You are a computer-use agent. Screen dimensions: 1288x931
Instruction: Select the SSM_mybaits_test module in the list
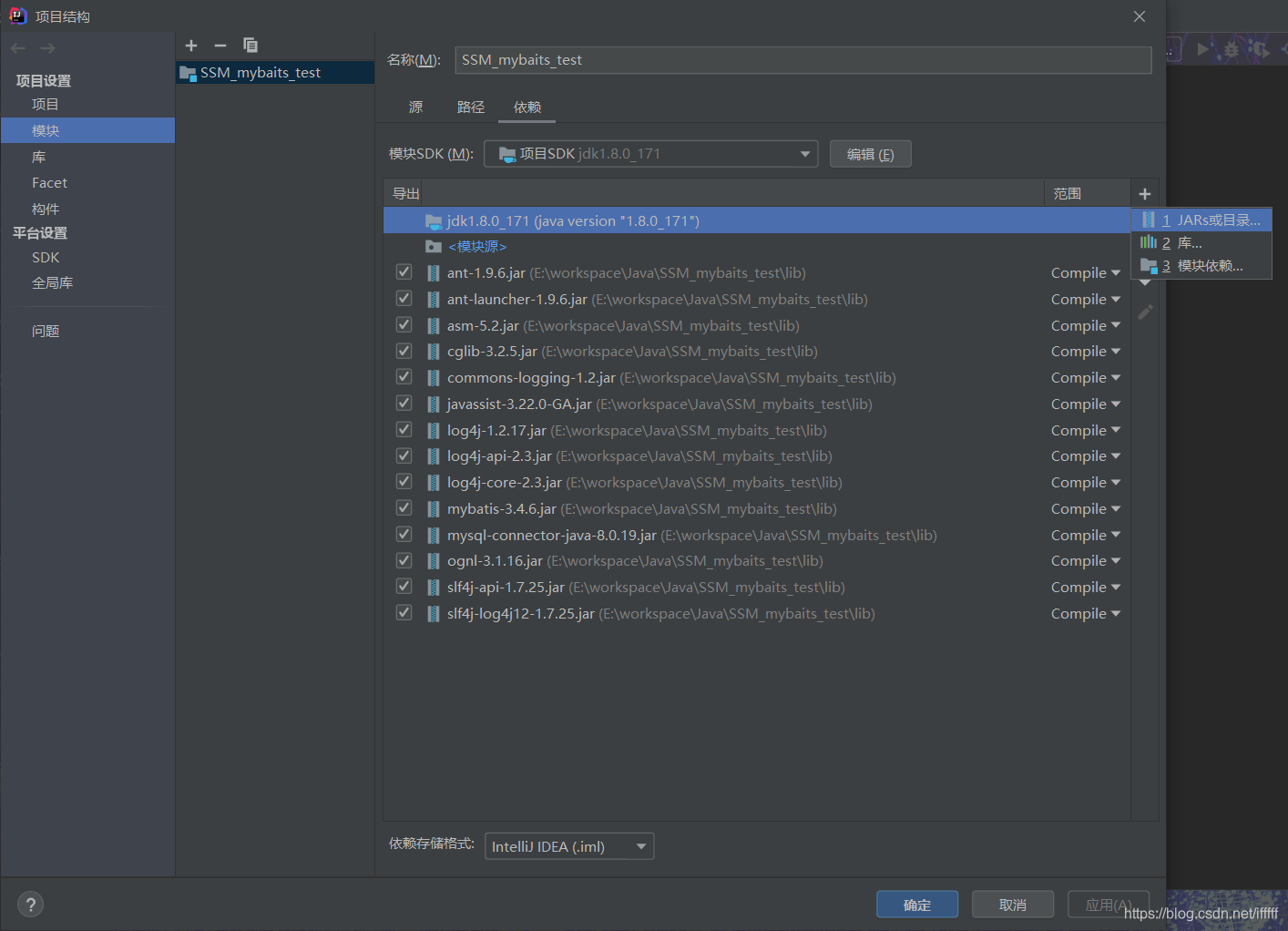click(275, 73)
